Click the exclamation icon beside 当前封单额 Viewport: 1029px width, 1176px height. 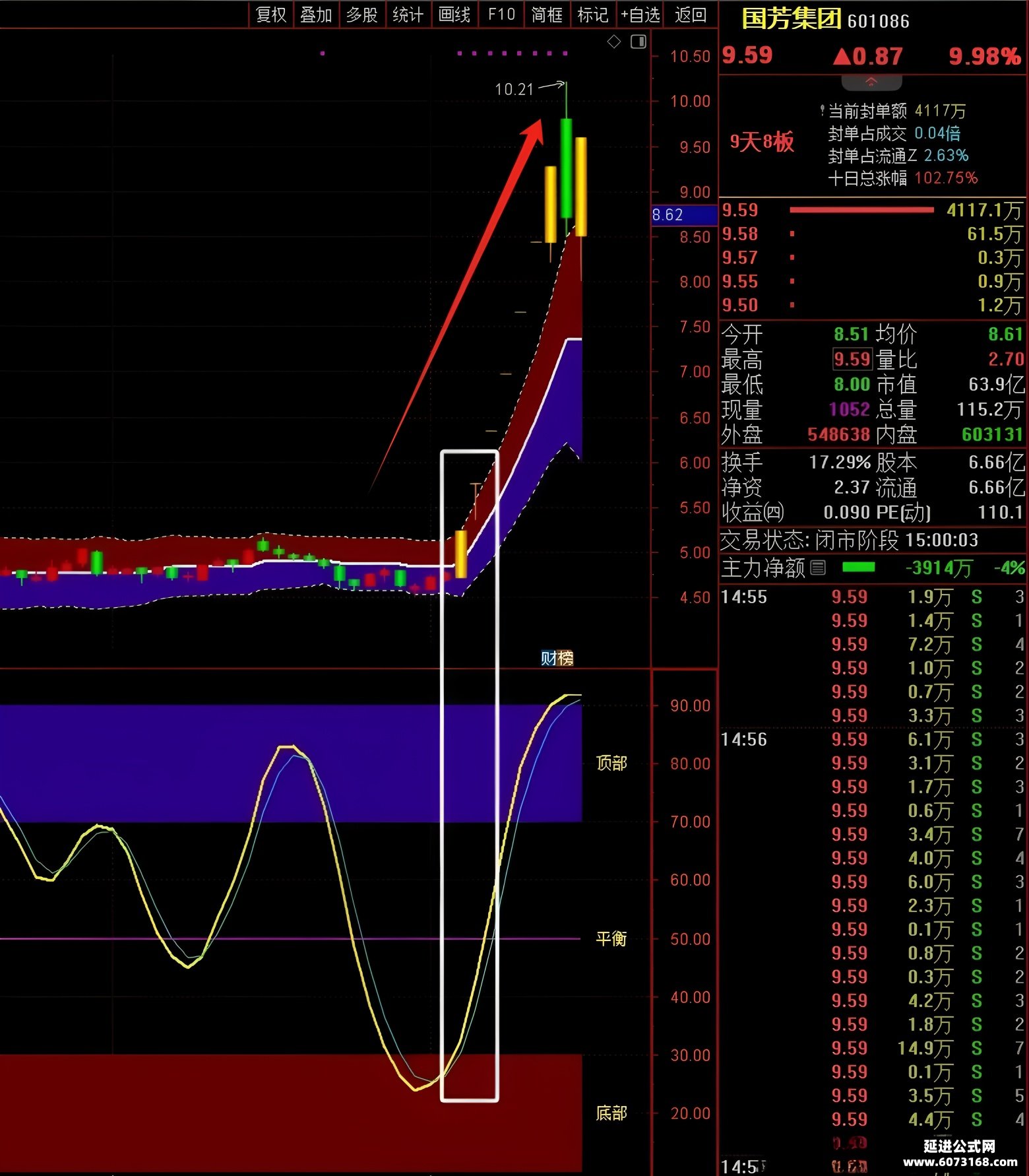click(822, 111)
